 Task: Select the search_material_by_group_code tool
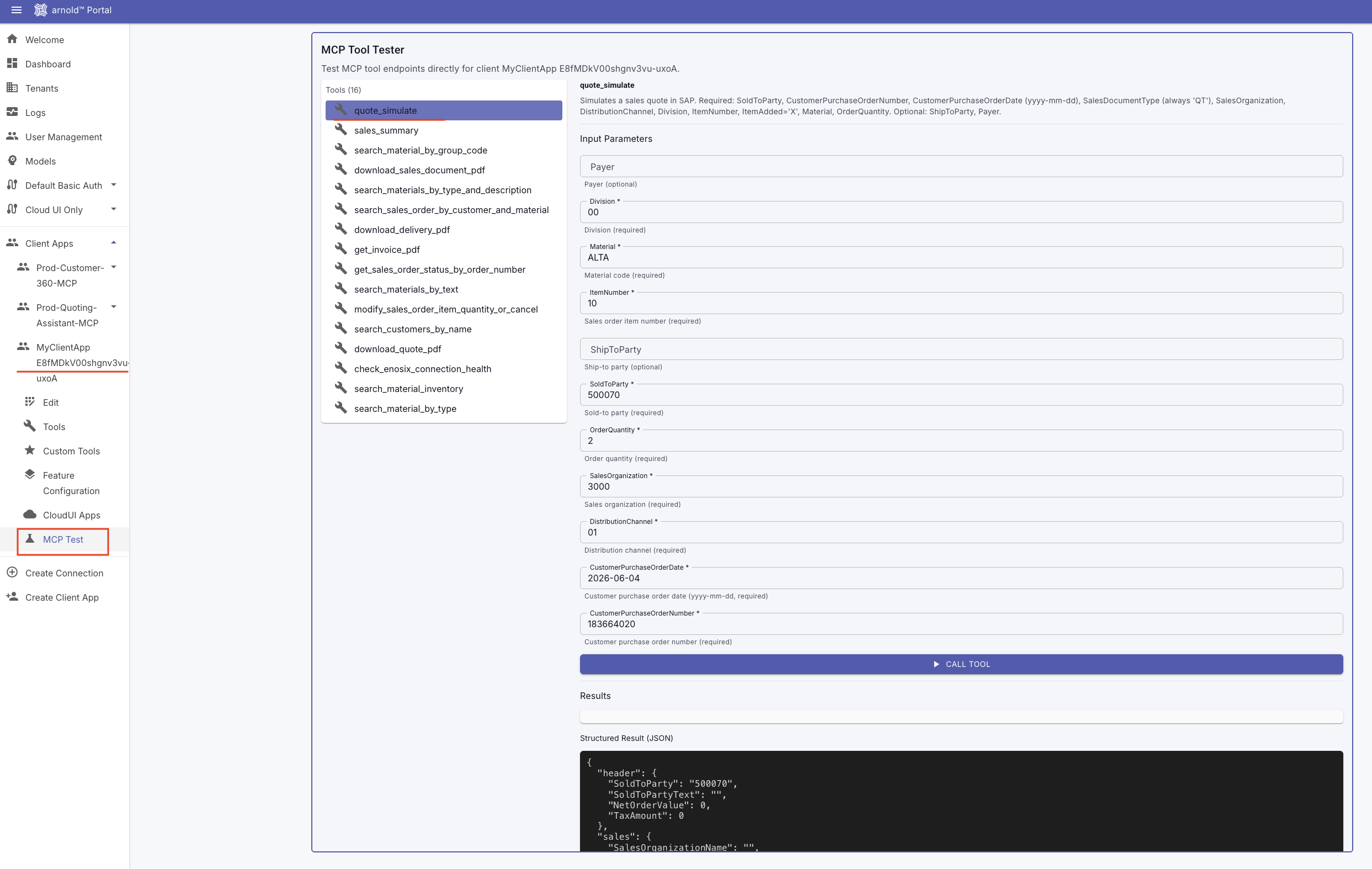(443, 150)
